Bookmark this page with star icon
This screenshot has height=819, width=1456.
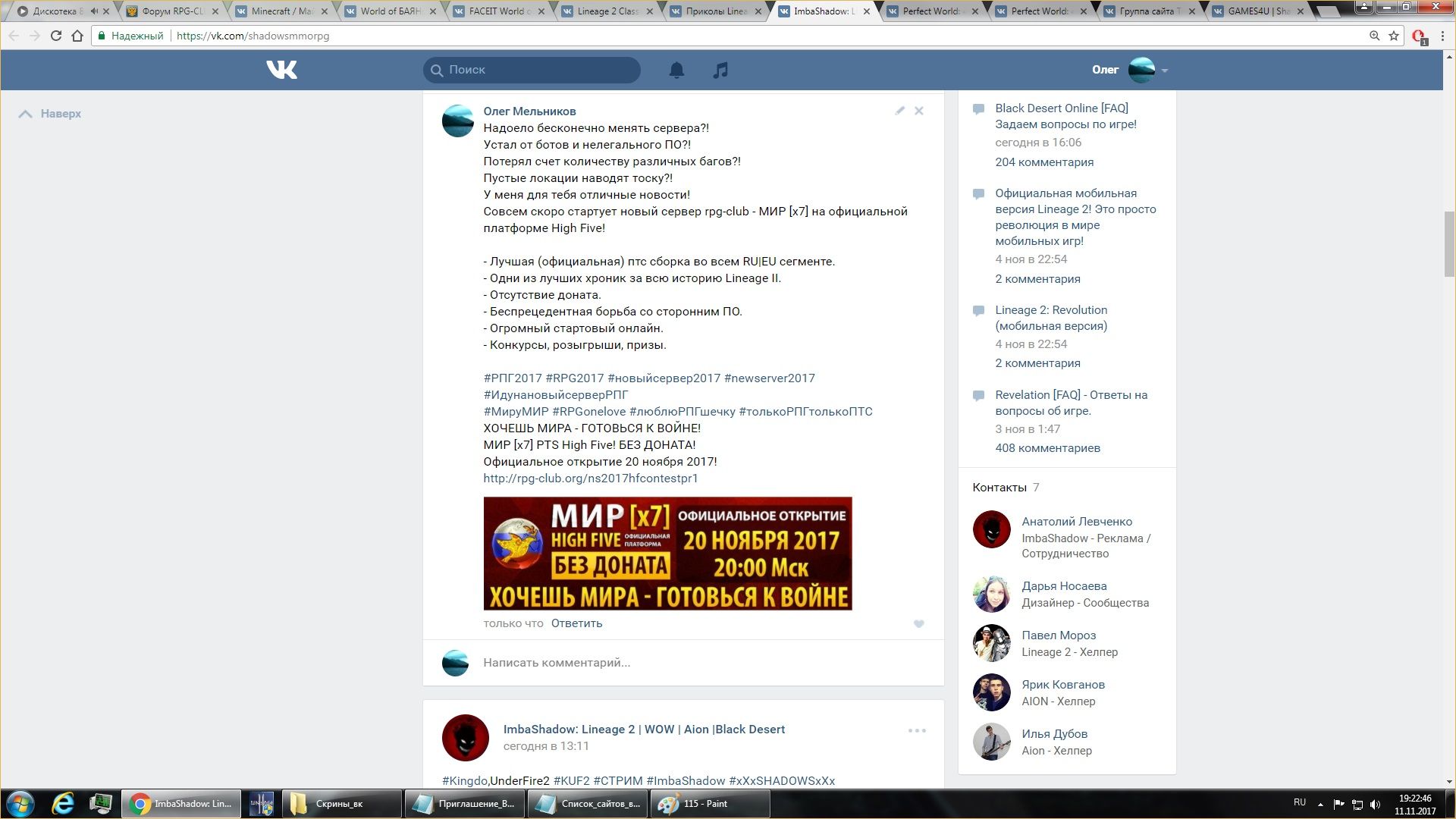point(1394,36)
